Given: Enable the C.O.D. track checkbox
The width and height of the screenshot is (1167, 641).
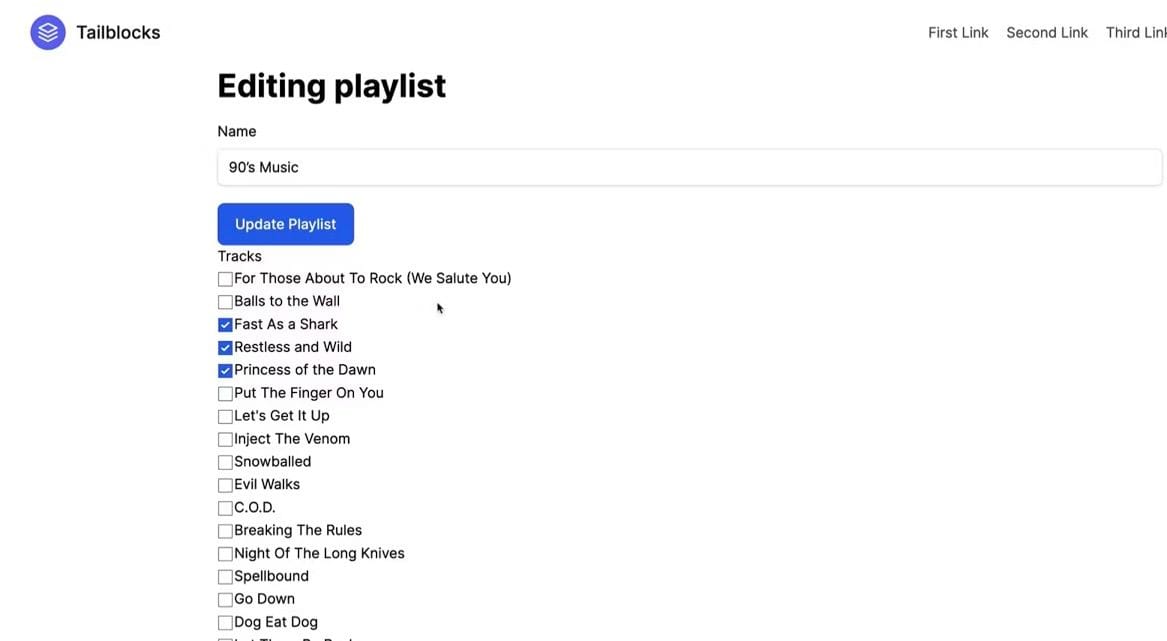Looking at the screenshot, I should [x=225, y=509].
